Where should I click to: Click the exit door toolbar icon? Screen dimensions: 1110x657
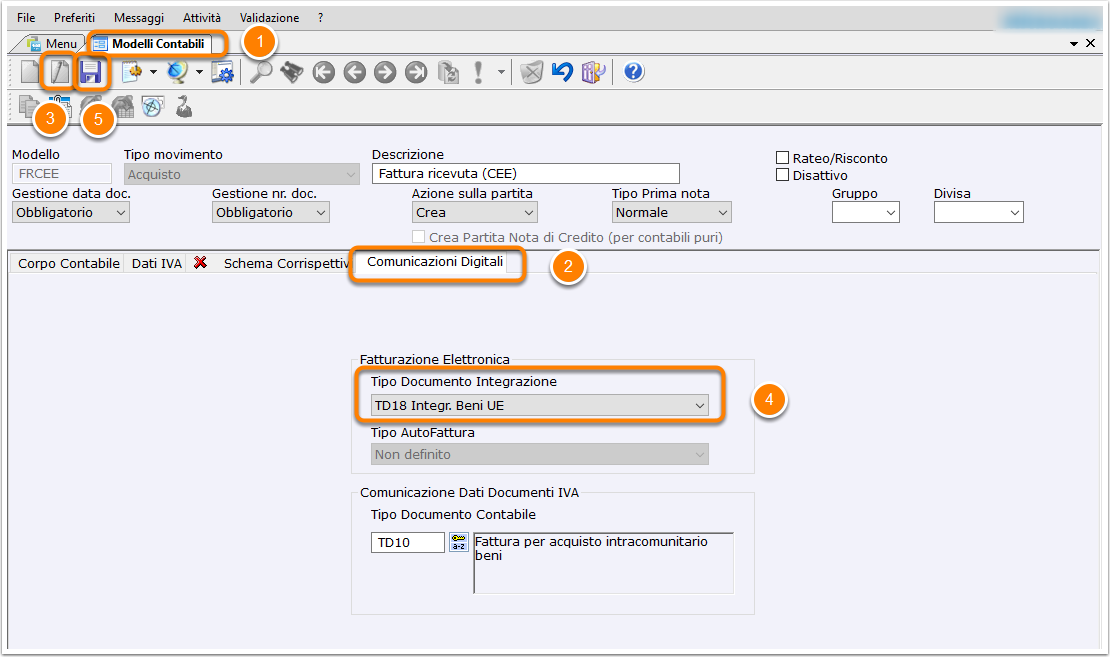(x=593, y=72)
